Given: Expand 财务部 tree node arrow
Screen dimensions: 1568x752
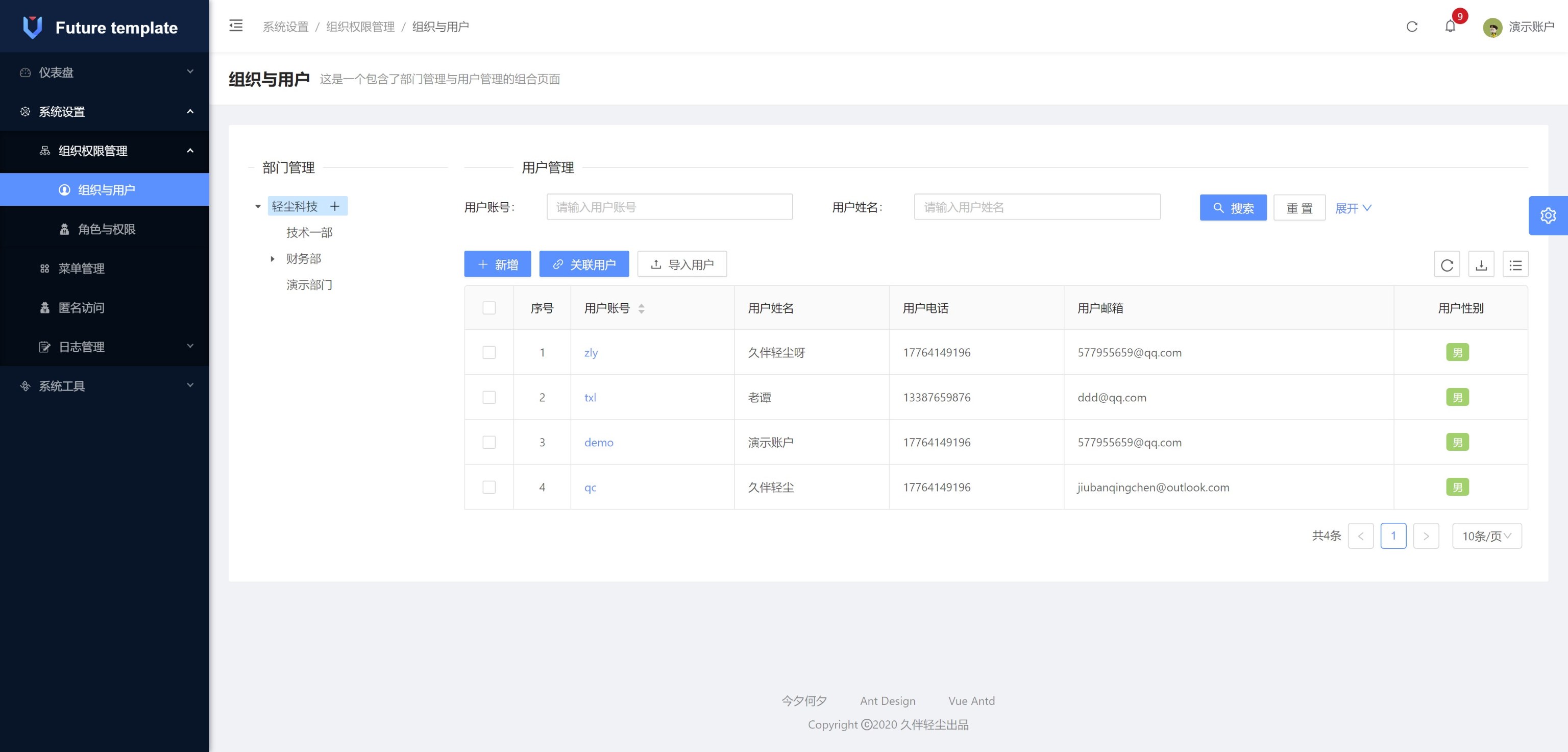Looking at the screenshot, I should point(272,259).
